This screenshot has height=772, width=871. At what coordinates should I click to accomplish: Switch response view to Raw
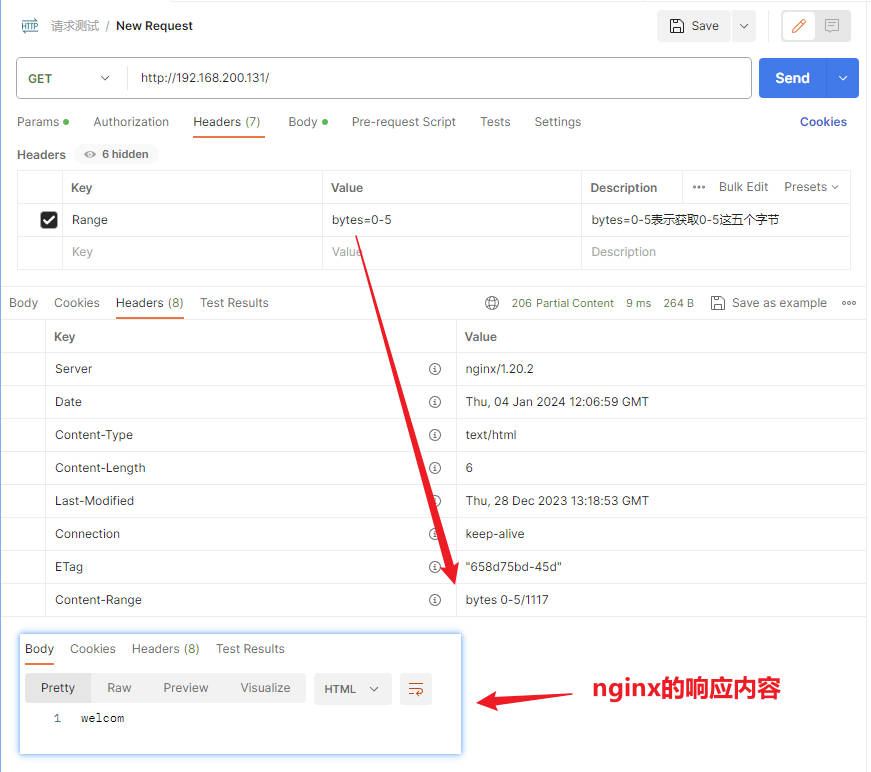(x=119, y=688)
